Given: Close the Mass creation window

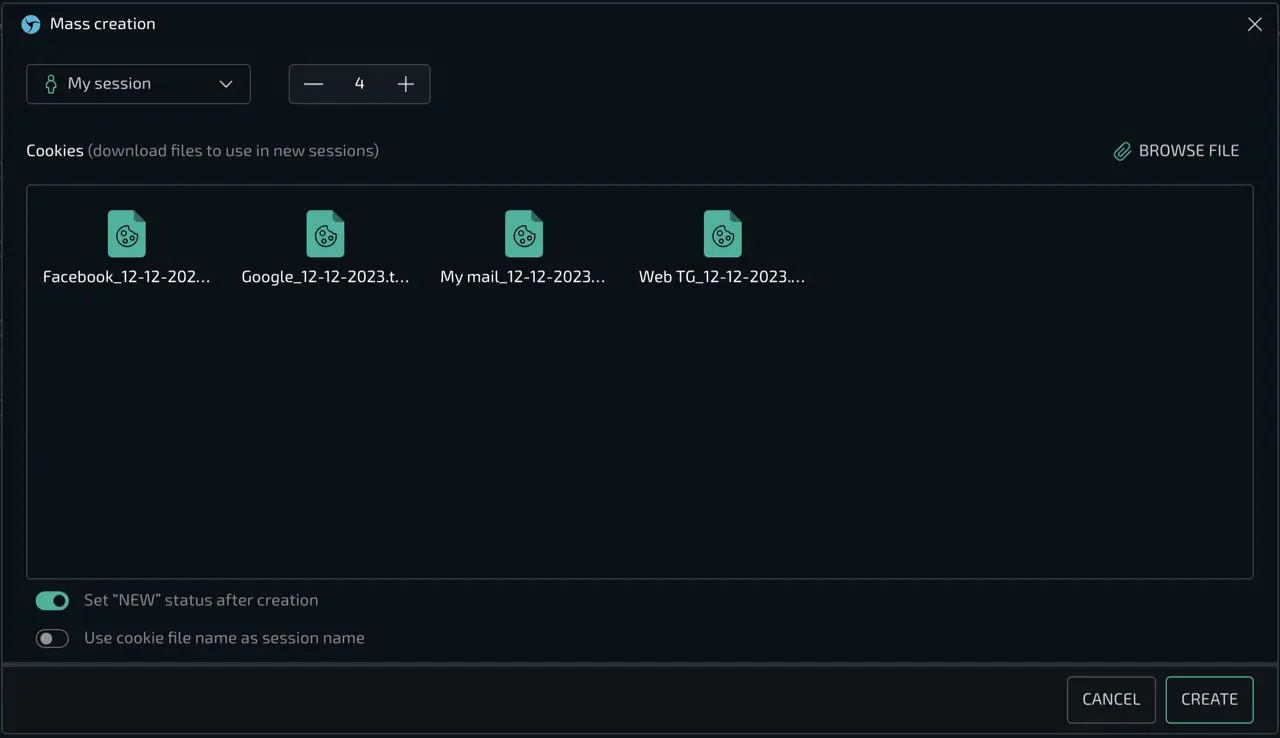Looking at the screenshot, I should pyautogui.click(x=1254, y=24).
